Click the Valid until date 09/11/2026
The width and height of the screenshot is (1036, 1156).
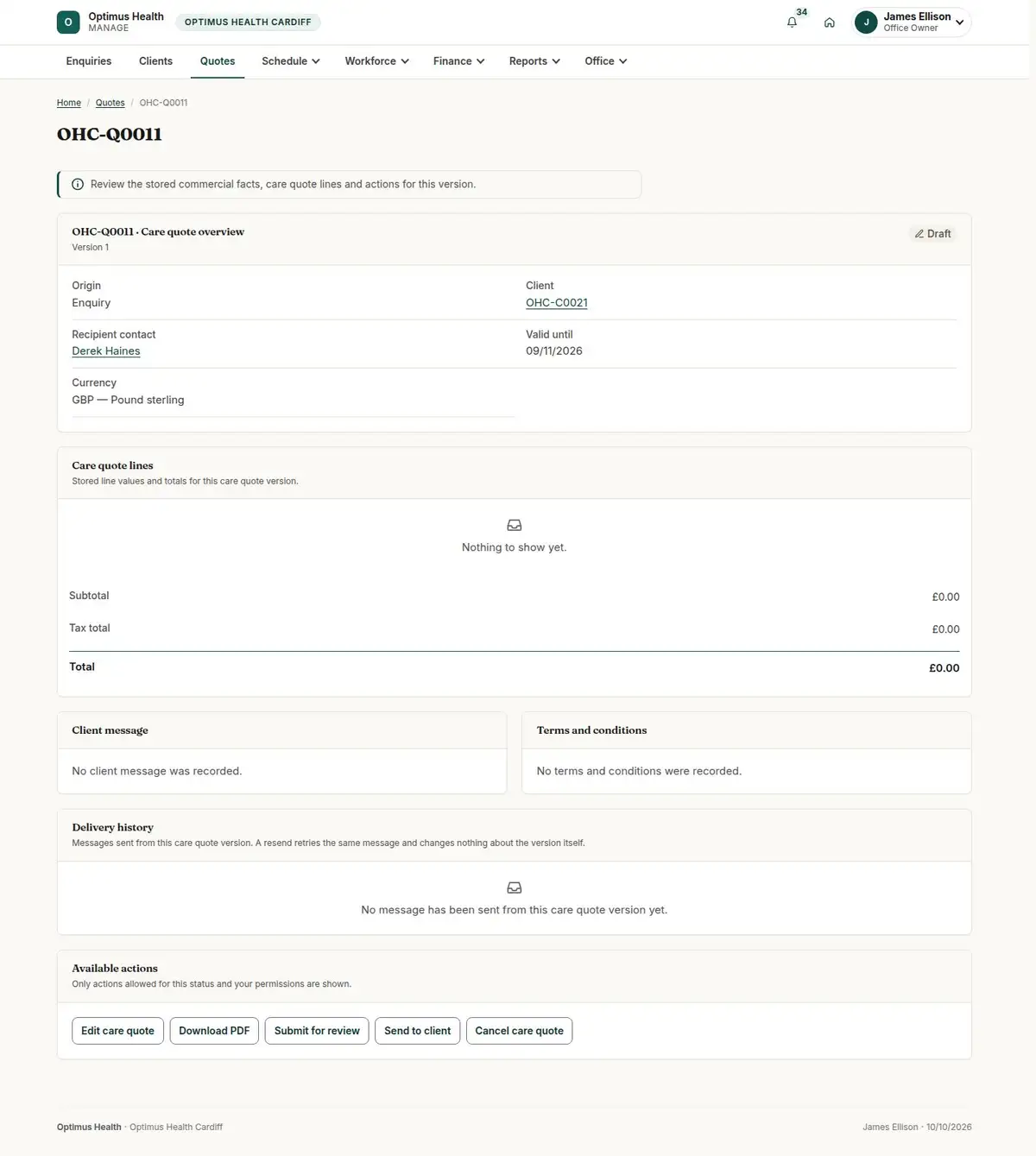tap(554, 351)
